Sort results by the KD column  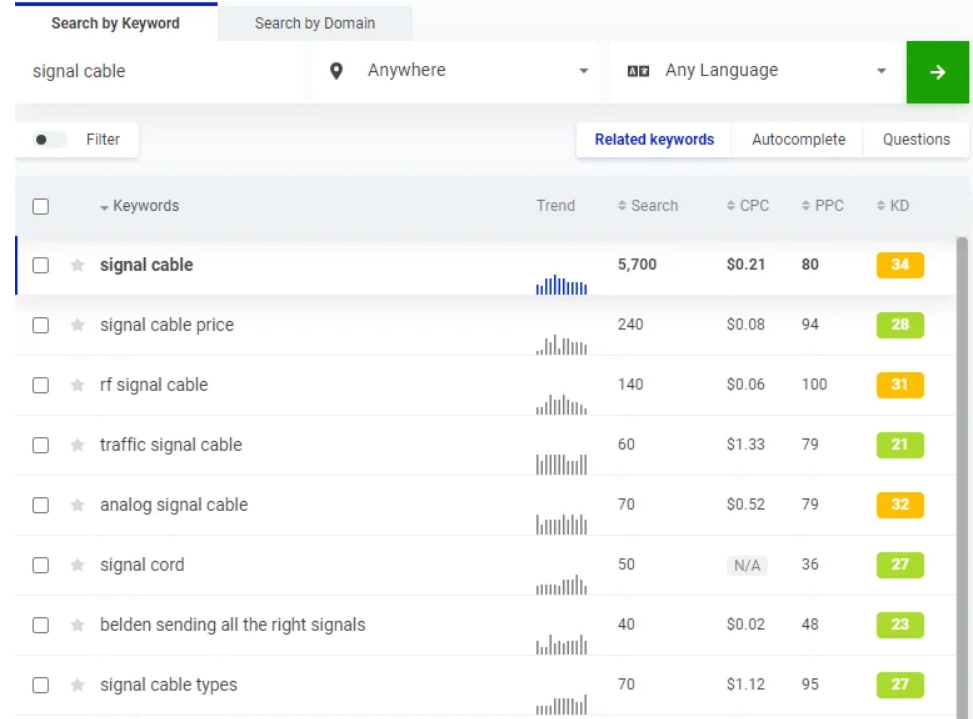tap(893, 206)
